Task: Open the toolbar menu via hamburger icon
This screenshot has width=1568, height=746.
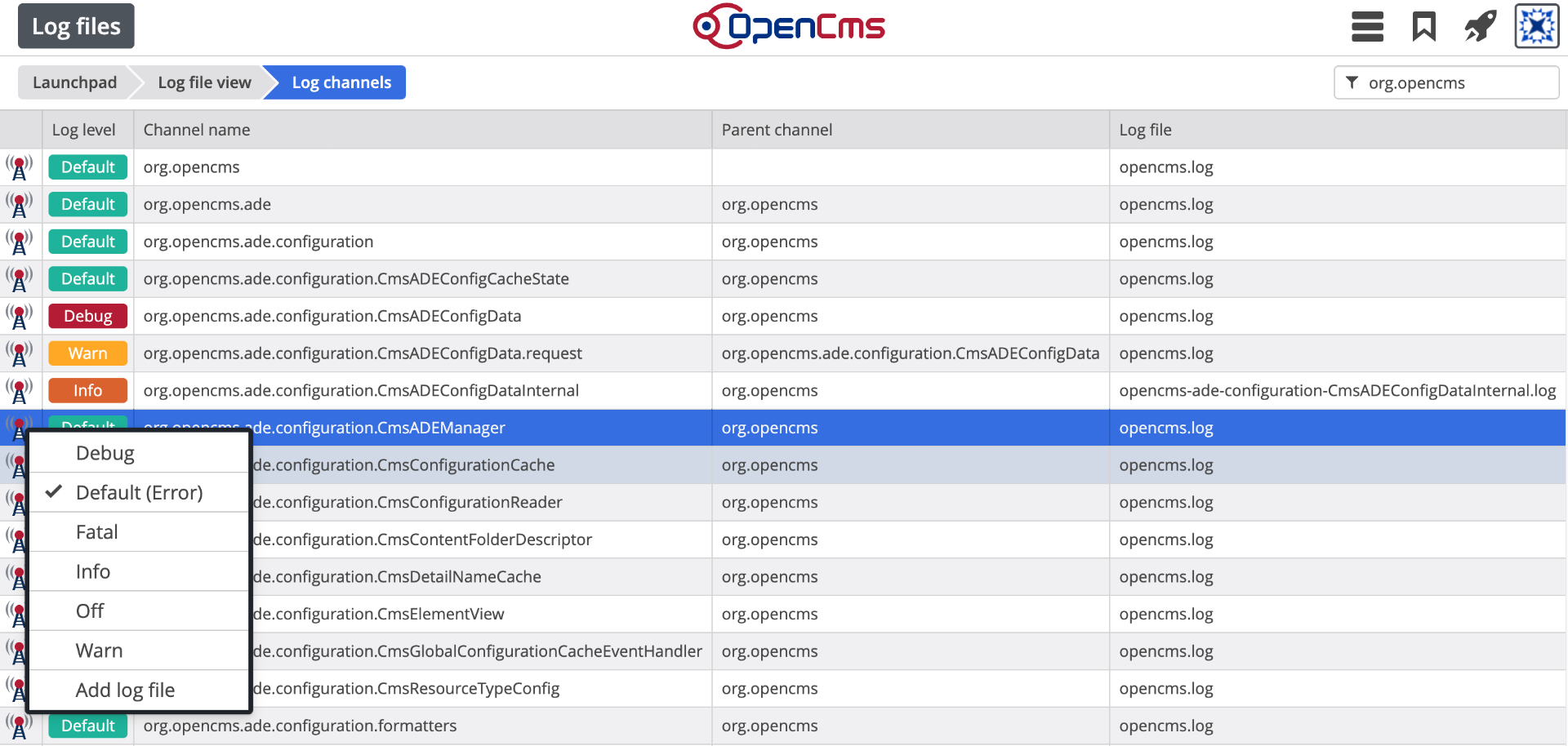Action: pyautogui.click(x=1366, y=26)
